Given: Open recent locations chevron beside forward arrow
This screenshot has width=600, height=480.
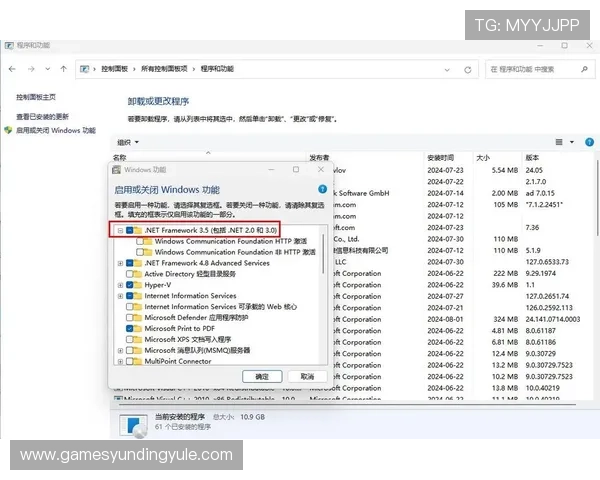Looking at the screenshot, I should [x=47, y=69].
